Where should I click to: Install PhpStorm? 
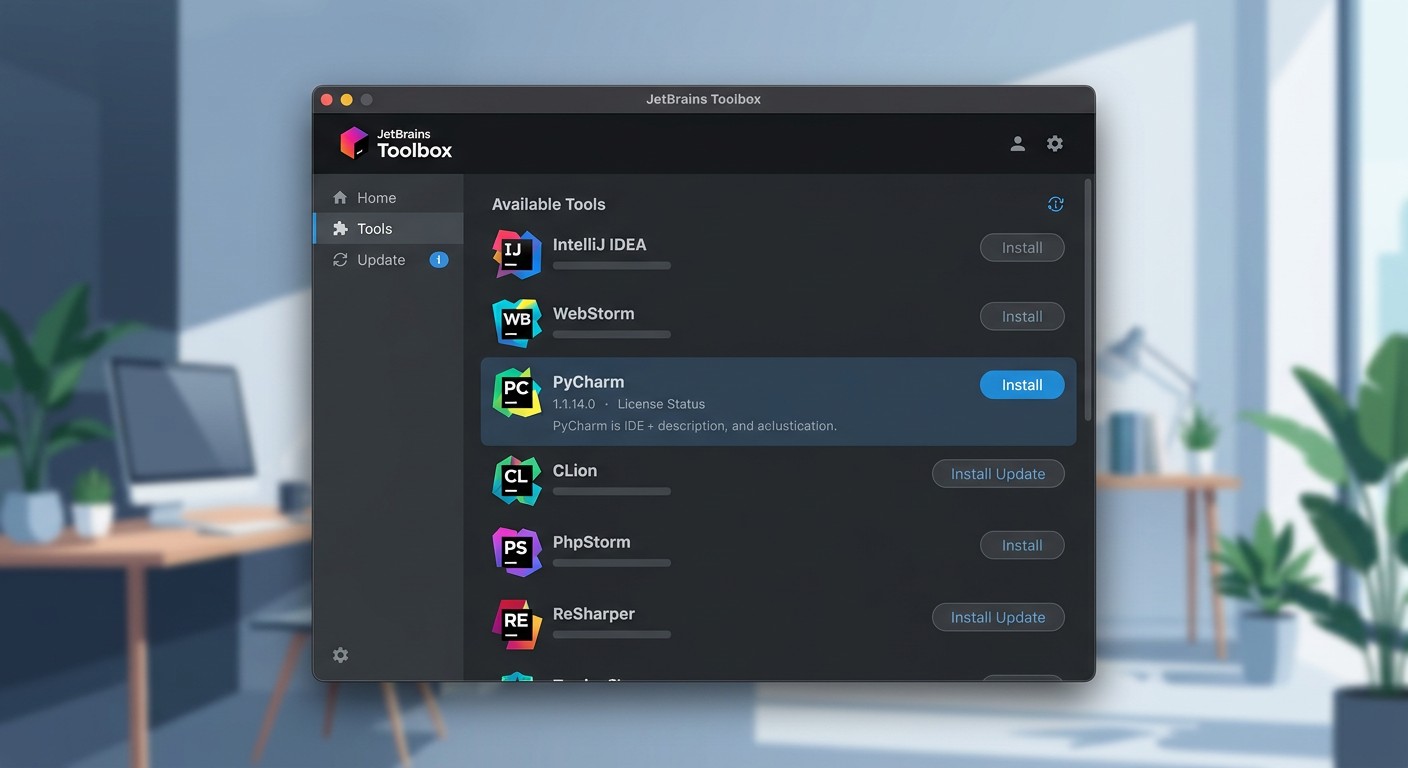(1022, 545)
